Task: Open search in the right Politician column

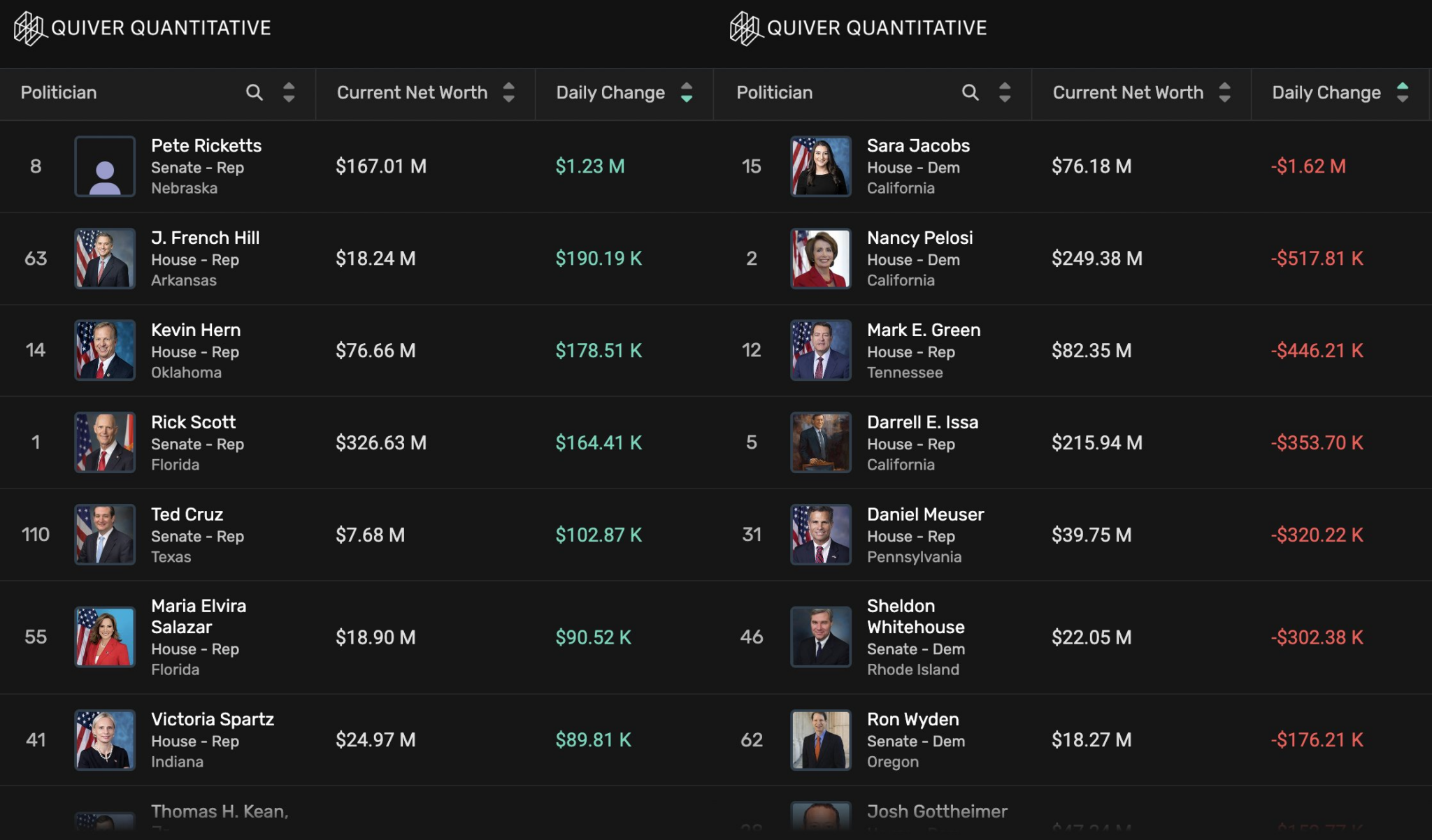Action: pos(971,92)
